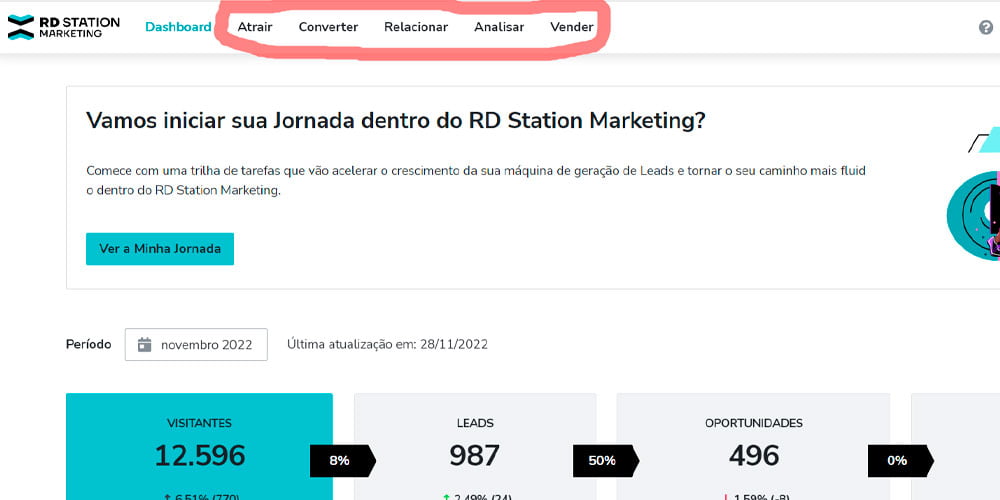Select the Visitantes 12.596 card

[199, 446]
